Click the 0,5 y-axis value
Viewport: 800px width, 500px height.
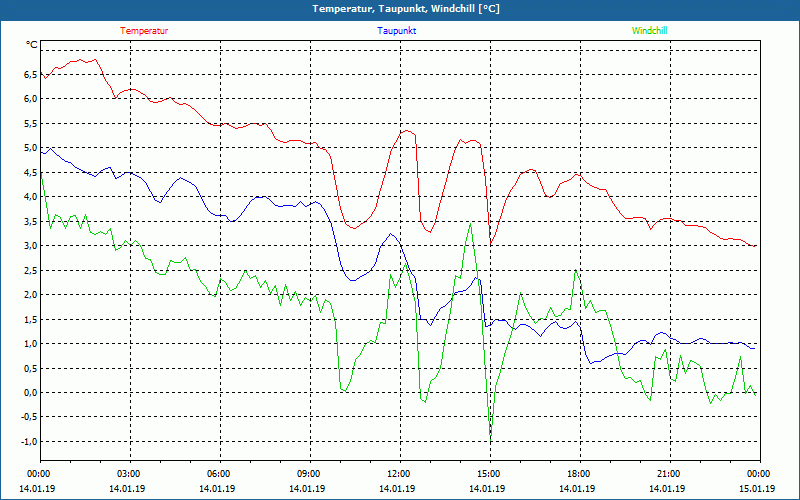point(32,368)
